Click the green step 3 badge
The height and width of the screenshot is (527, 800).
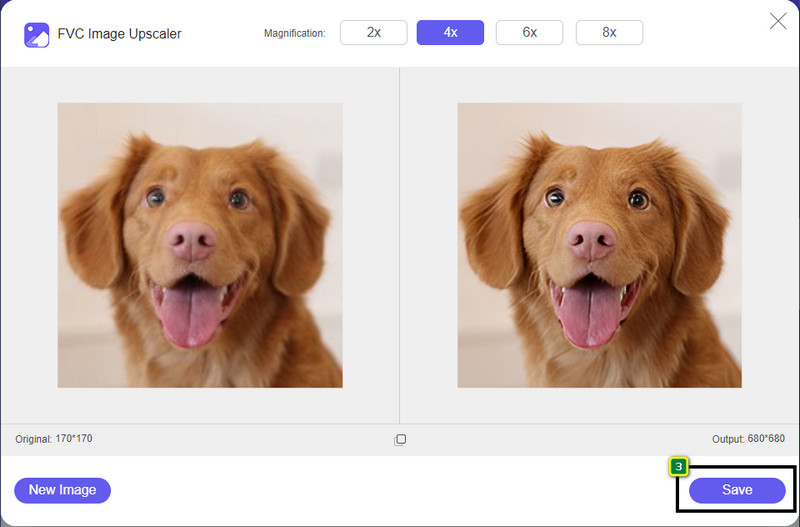[678, 466]
